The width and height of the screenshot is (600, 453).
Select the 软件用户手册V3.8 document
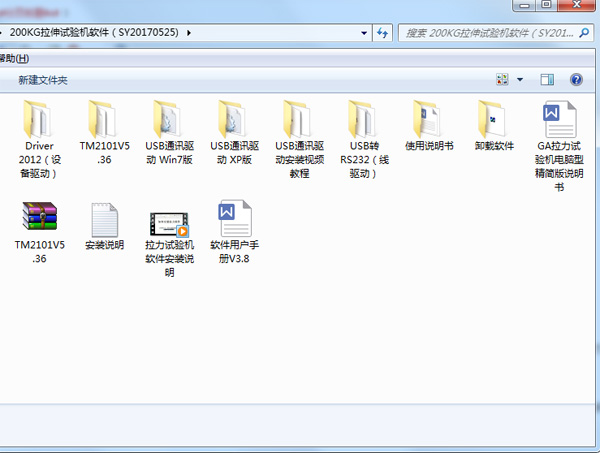click(x=233, y=219)
